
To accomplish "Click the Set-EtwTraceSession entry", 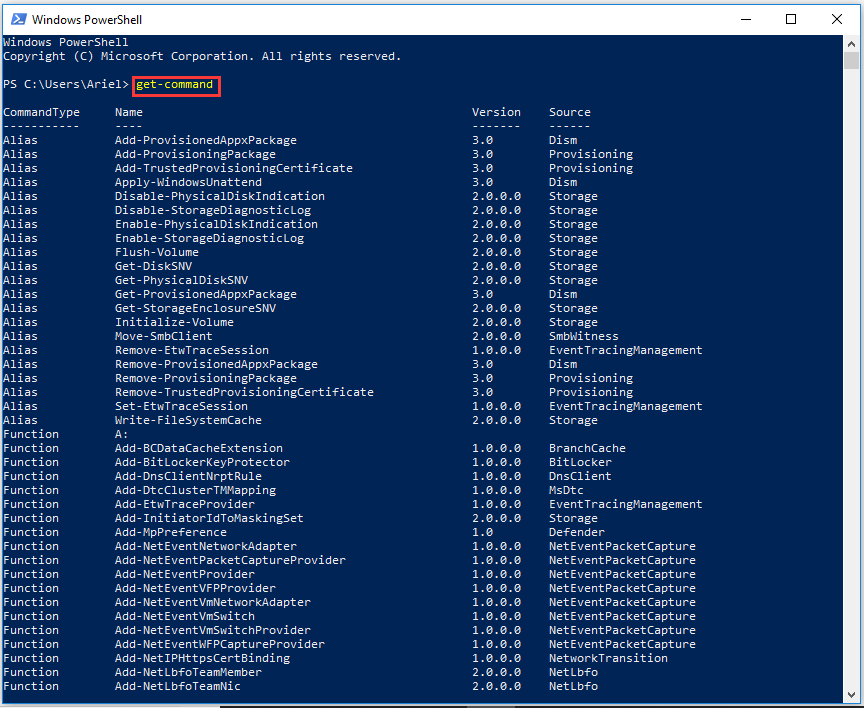I will (x=181, y=407).
